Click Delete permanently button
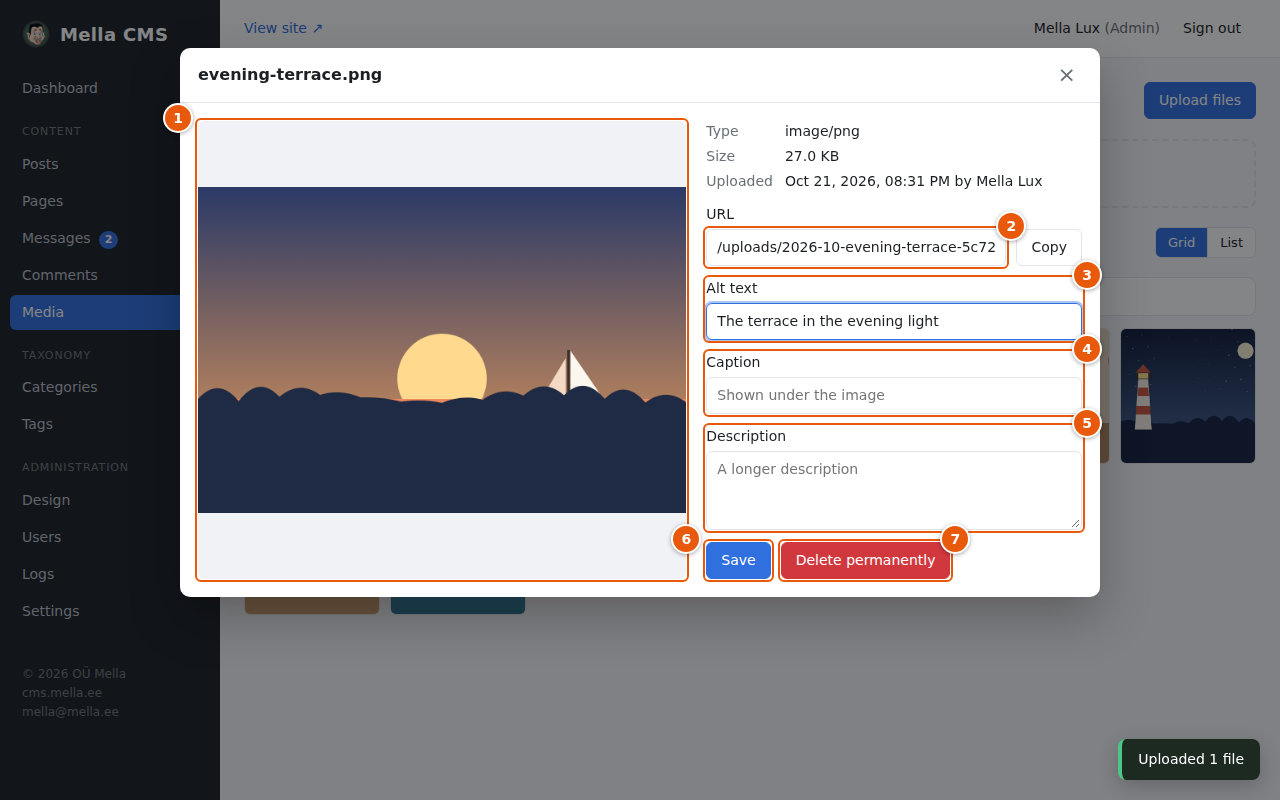 (x=865, y=560)
